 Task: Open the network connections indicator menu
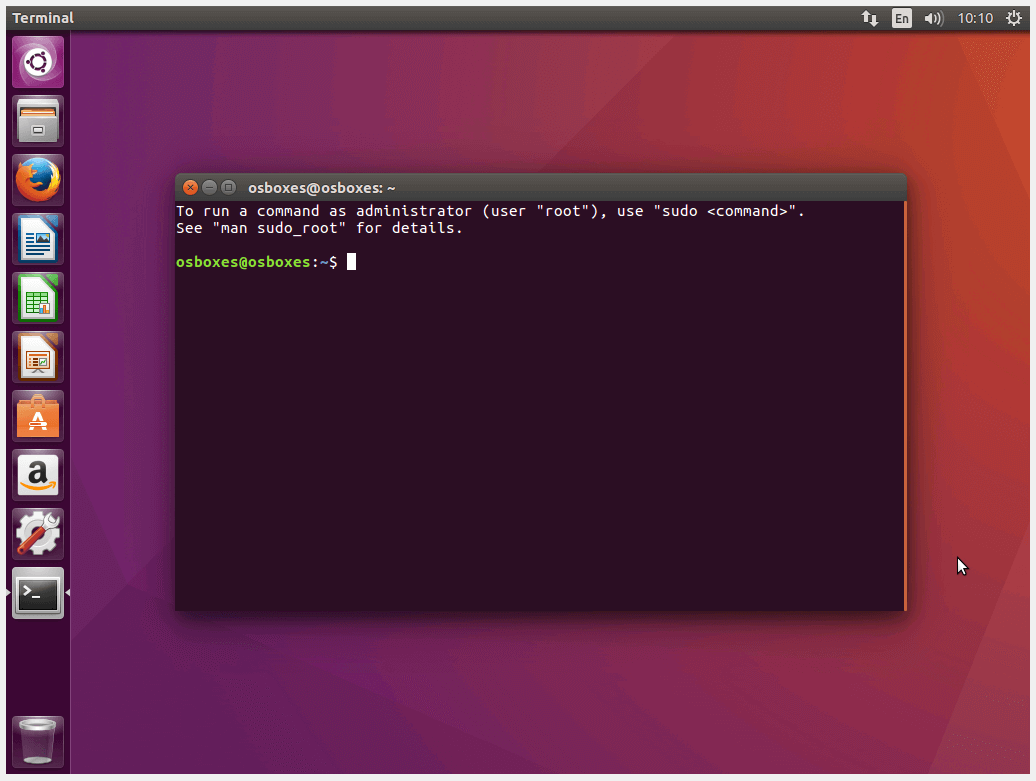[870, 18]
